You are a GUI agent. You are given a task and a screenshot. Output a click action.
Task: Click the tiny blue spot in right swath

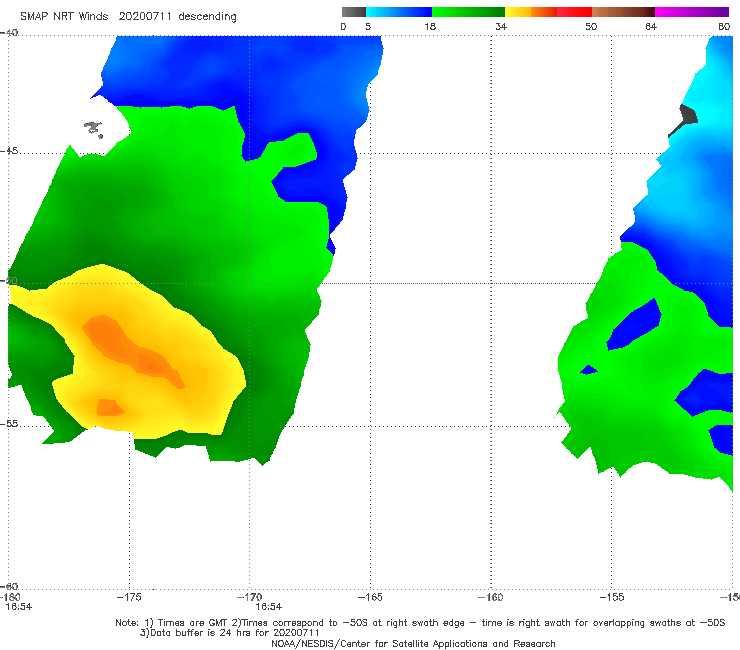pyautogui.click(x=589, y=370)
